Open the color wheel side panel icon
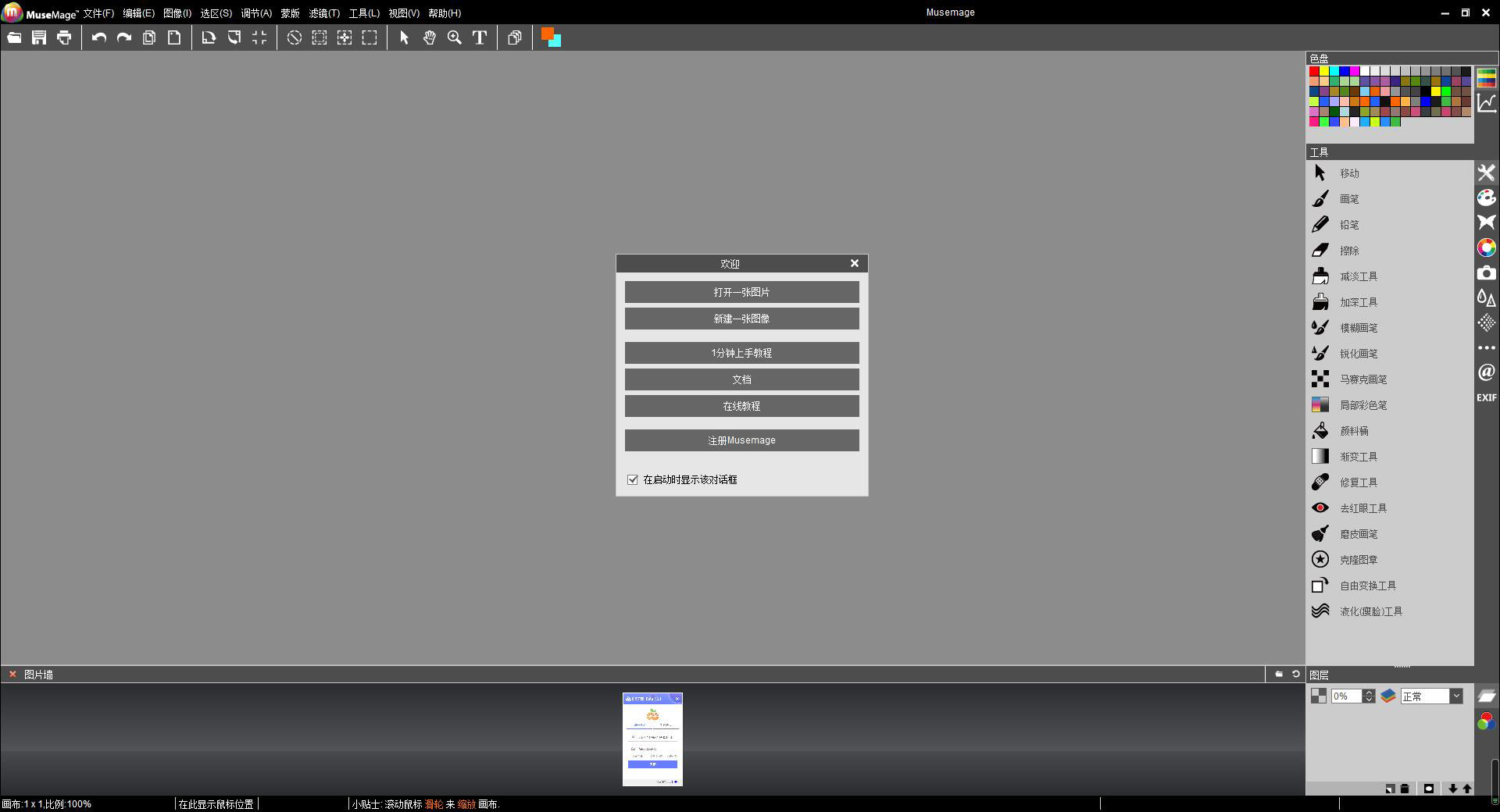This screenshot has width=1500, height=812. point(1487,248)
